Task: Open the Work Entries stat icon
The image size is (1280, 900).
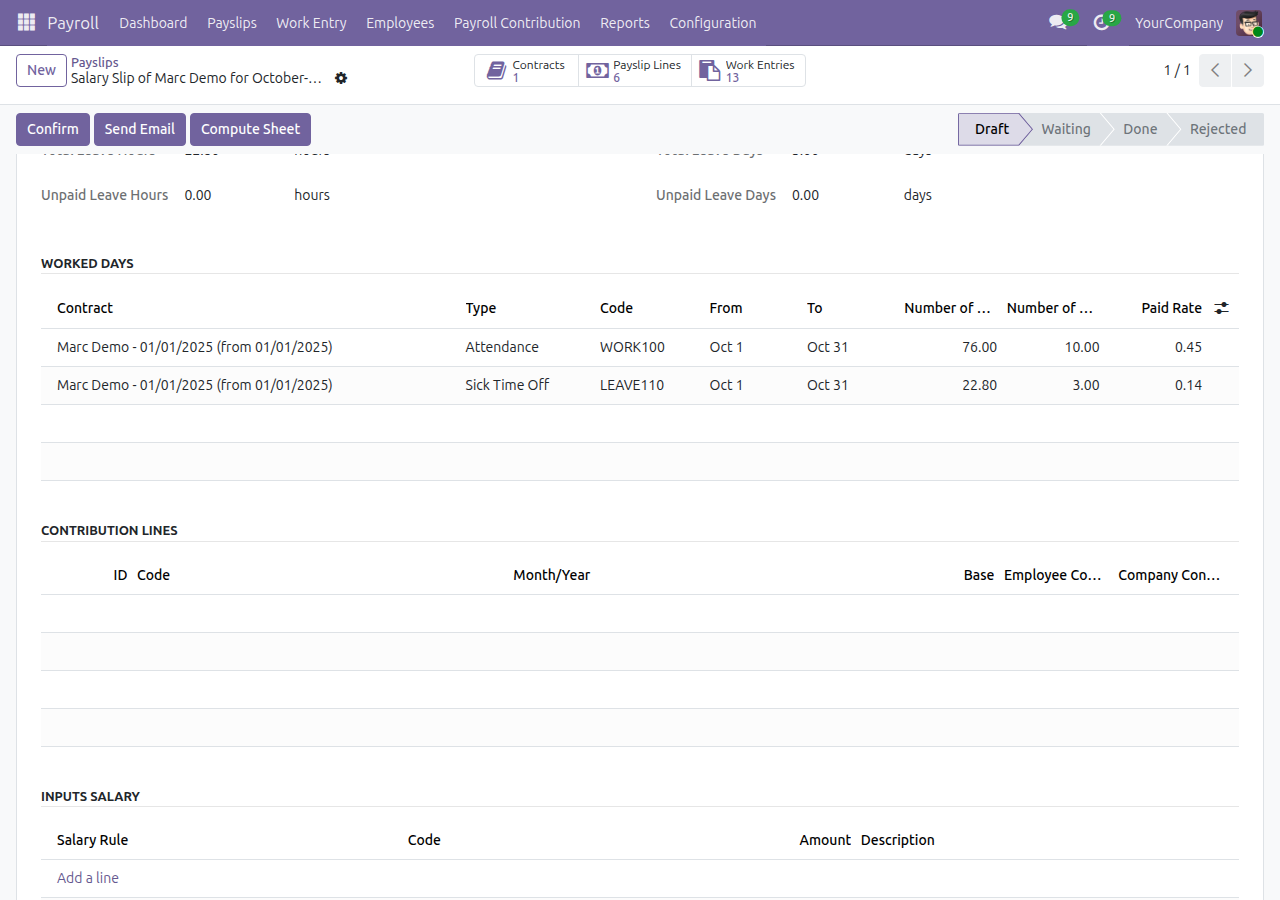Action: [709, 70]
